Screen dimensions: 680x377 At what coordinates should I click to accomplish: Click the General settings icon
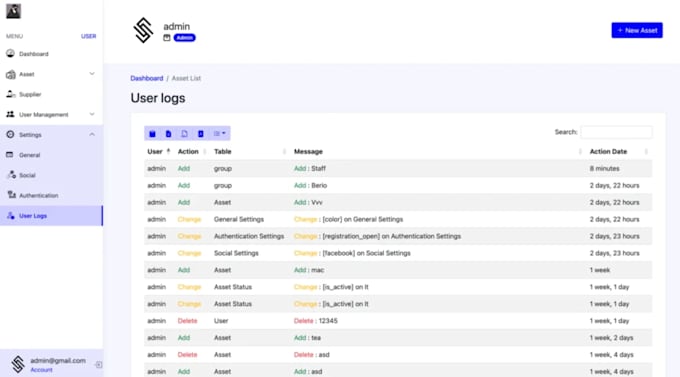point(10,154)
